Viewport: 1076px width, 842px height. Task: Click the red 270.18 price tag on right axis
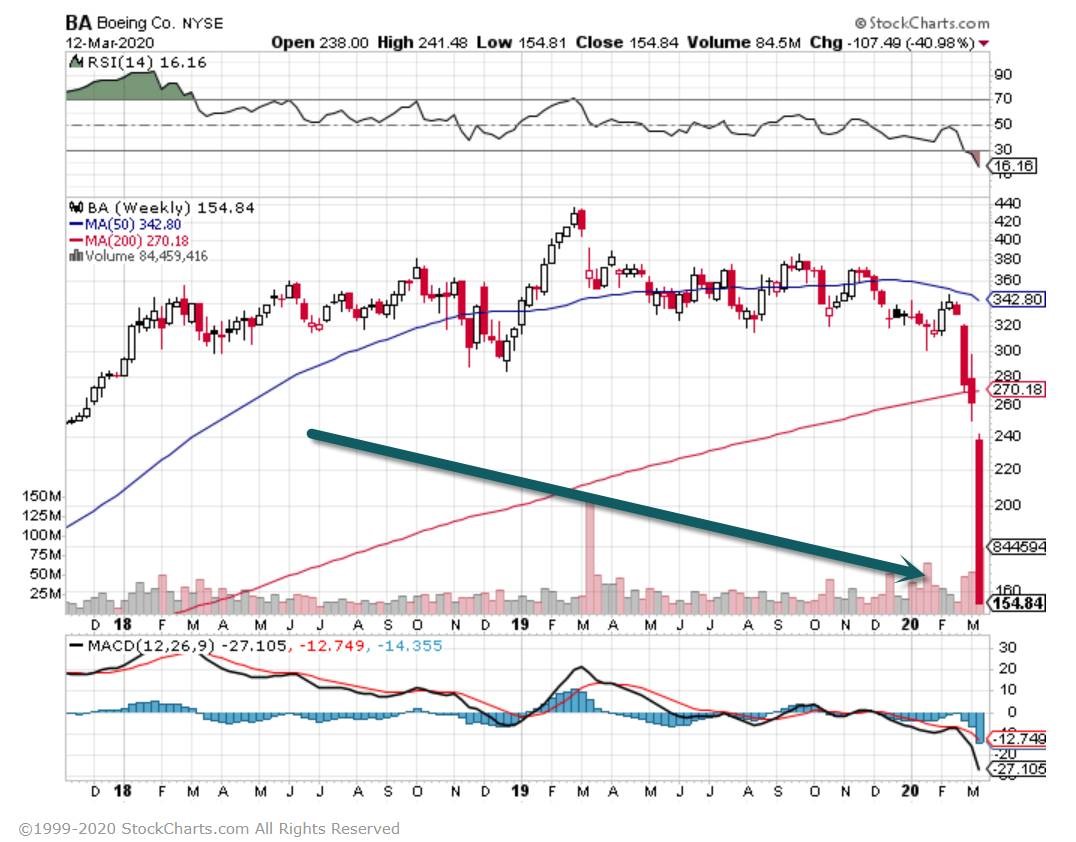[x=1018, y=390]
